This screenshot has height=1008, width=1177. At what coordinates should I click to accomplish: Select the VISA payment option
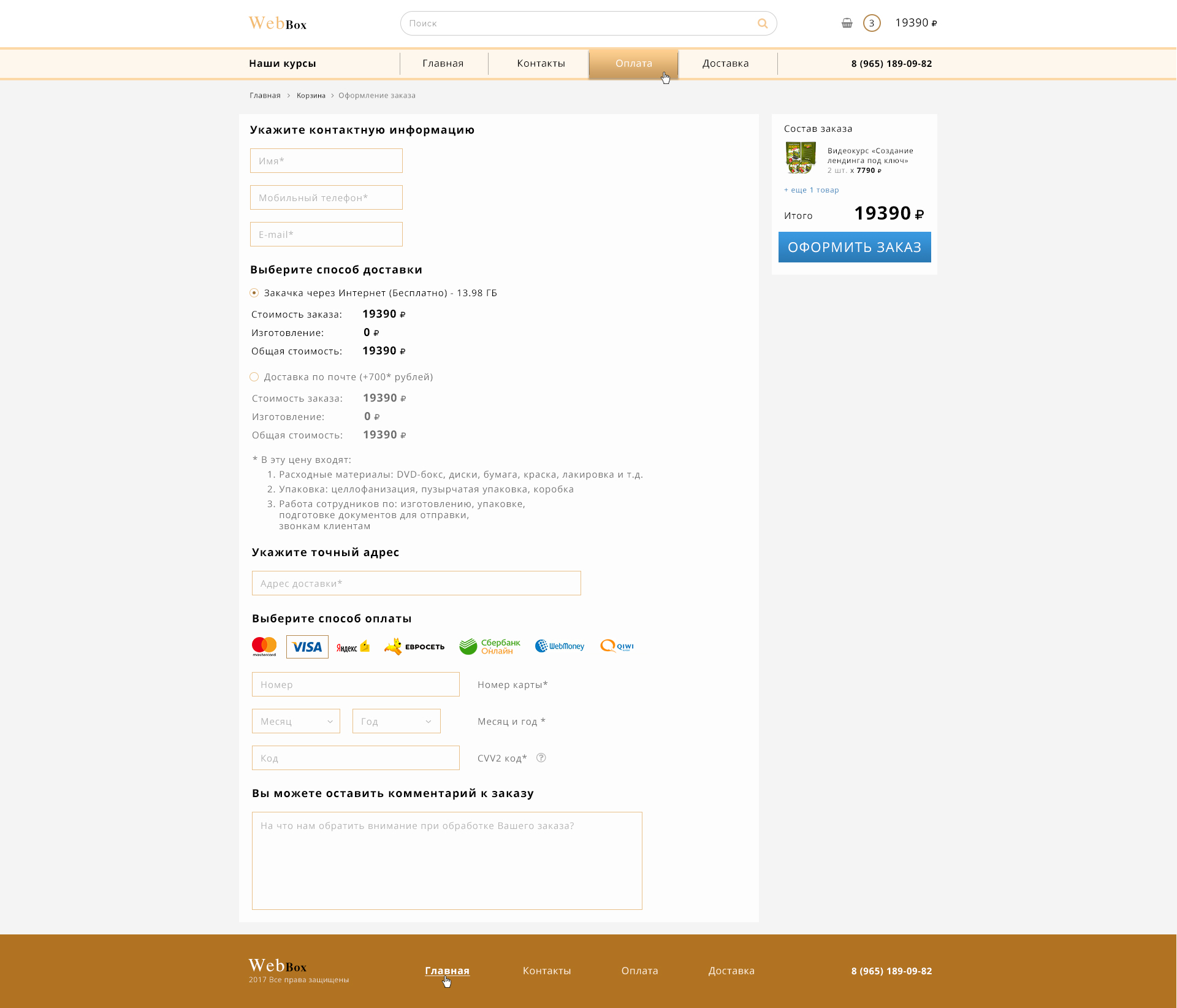pos(307,647)
